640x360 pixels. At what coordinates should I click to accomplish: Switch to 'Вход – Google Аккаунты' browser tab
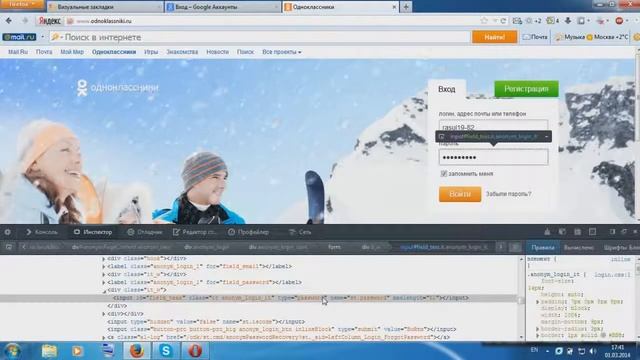pos(223,7)
